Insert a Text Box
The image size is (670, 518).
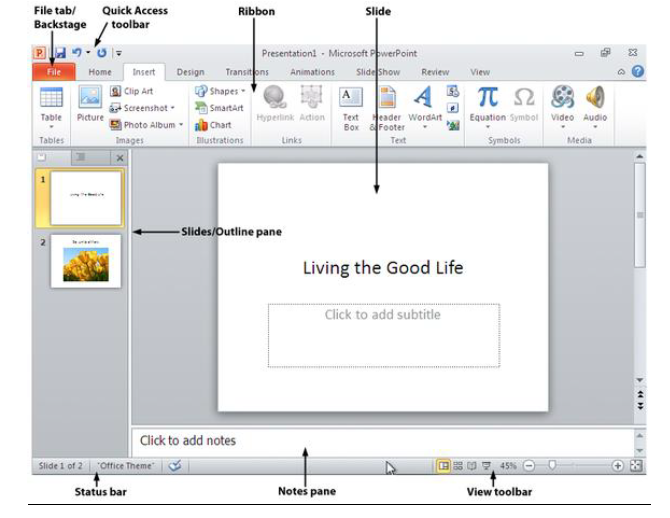351,109
